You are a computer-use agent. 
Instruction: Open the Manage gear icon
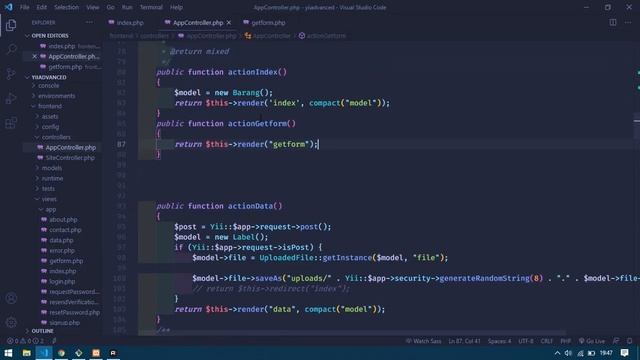pyautogui.click(x=11, y=322)
